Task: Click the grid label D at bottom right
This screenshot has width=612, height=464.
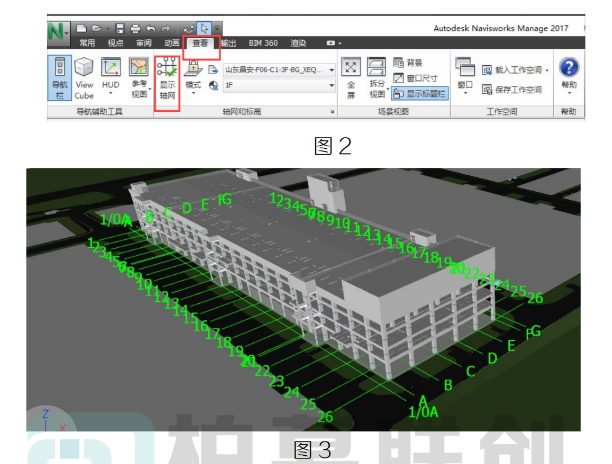Action: click(493, 358)
